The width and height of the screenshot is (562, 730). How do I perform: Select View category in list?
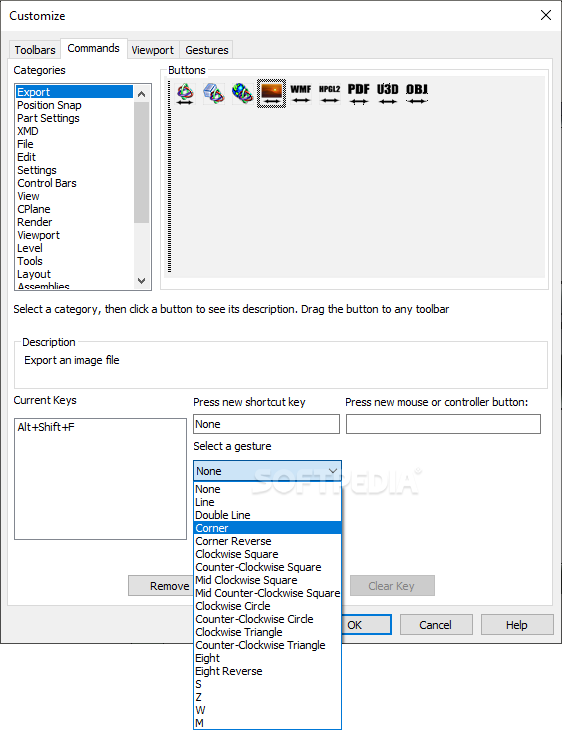(x=74, y=196)
